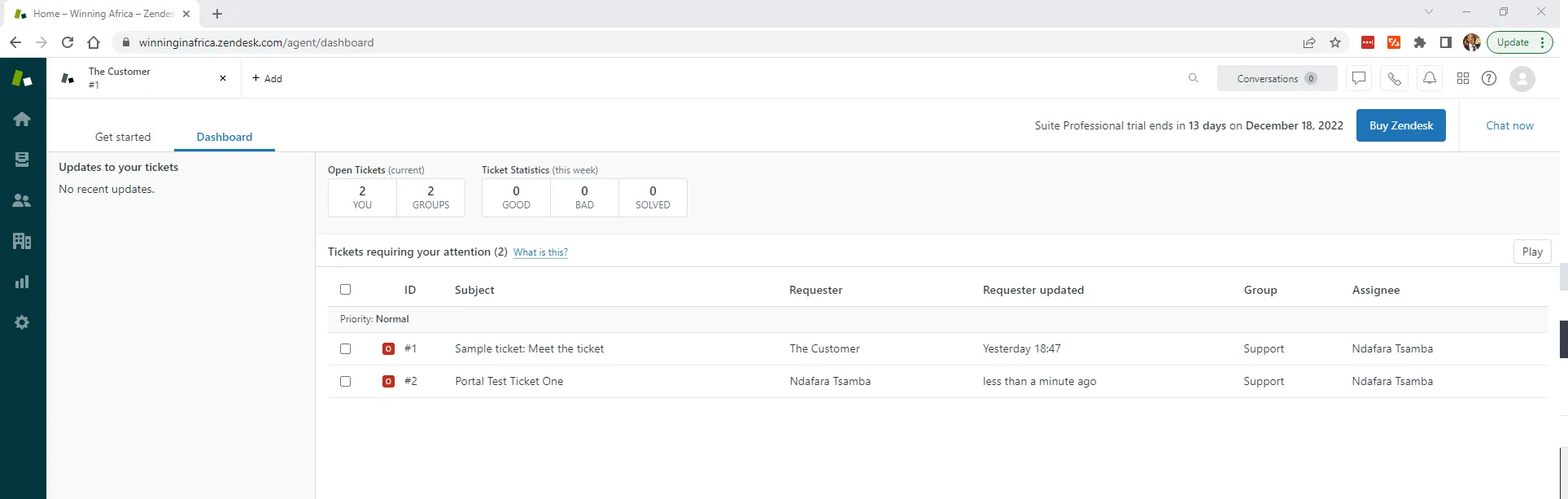Image resolution: width=1568 pixels, height=499 pixels.
Task: Open Organizations icon in sidebar
Action: (x=22, y=241)
